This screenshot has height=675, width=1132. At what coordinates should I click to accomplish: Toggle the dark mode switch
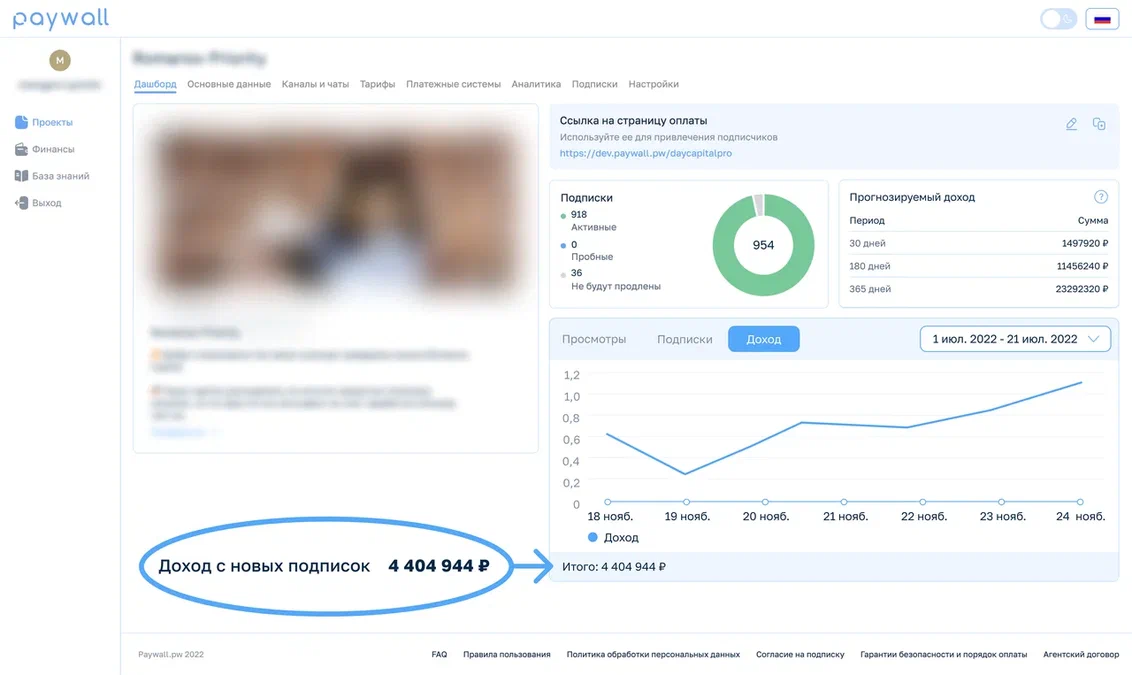tap(1058, 19)
